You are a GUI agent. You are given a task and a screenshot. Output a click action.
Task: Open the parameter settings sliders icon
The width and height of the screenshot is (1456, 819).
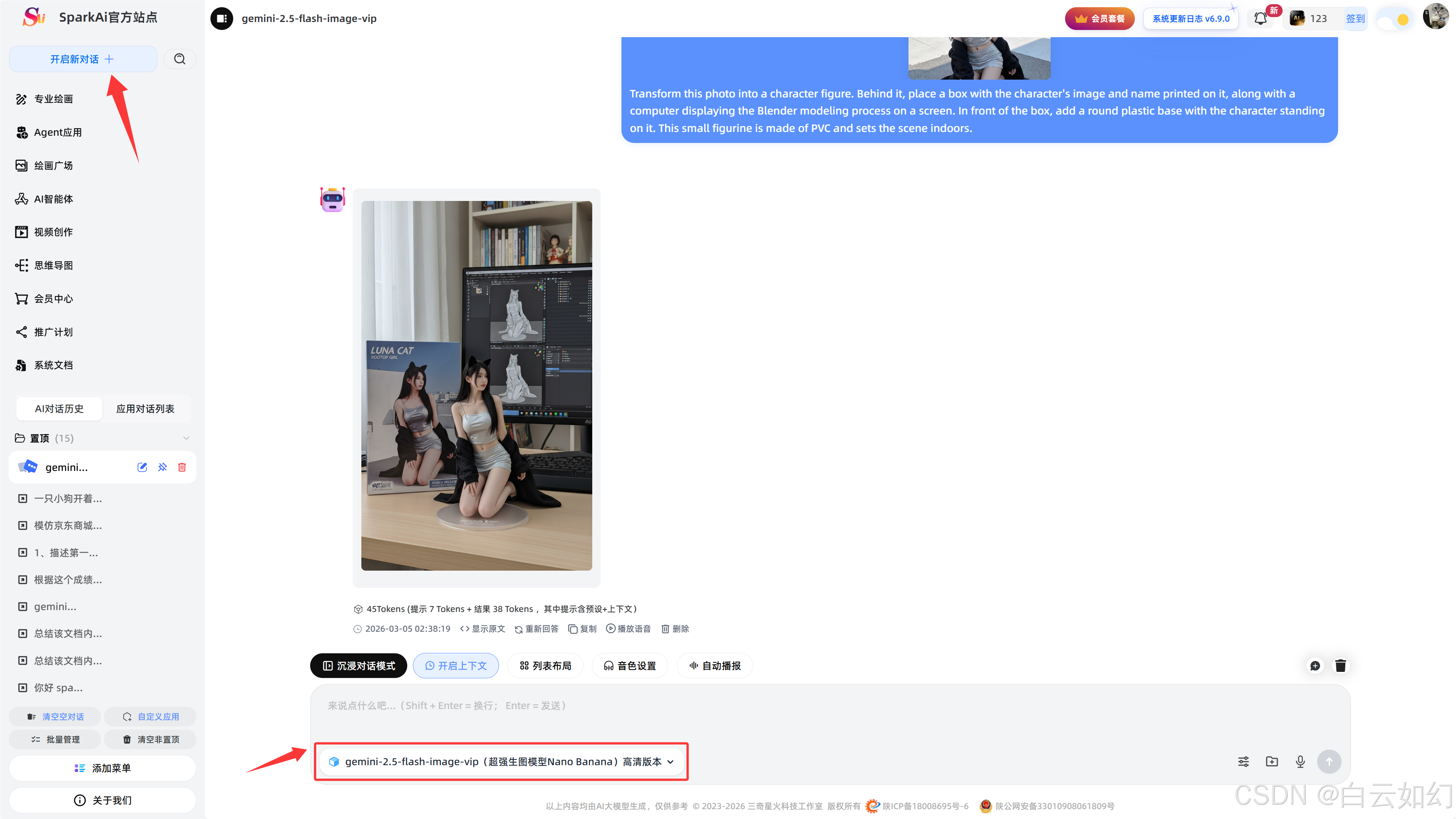1244,761
